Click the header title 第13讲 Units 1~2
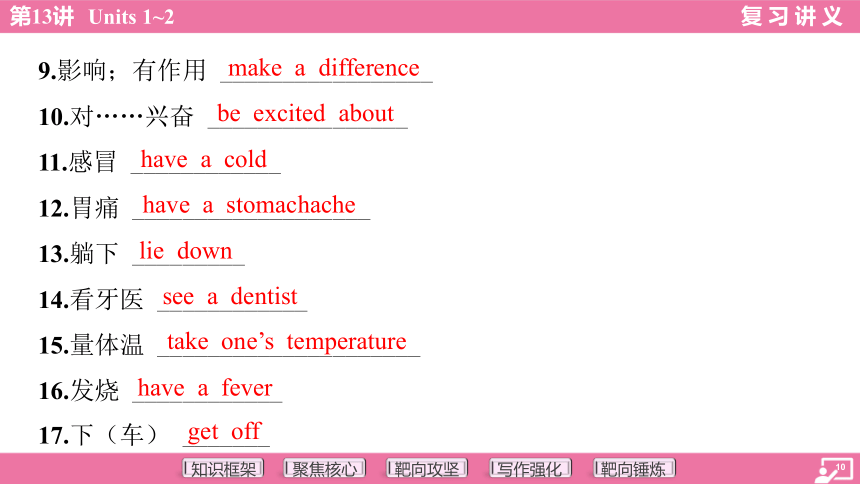The width and height of the screenshot is (860, 484). 92,16
